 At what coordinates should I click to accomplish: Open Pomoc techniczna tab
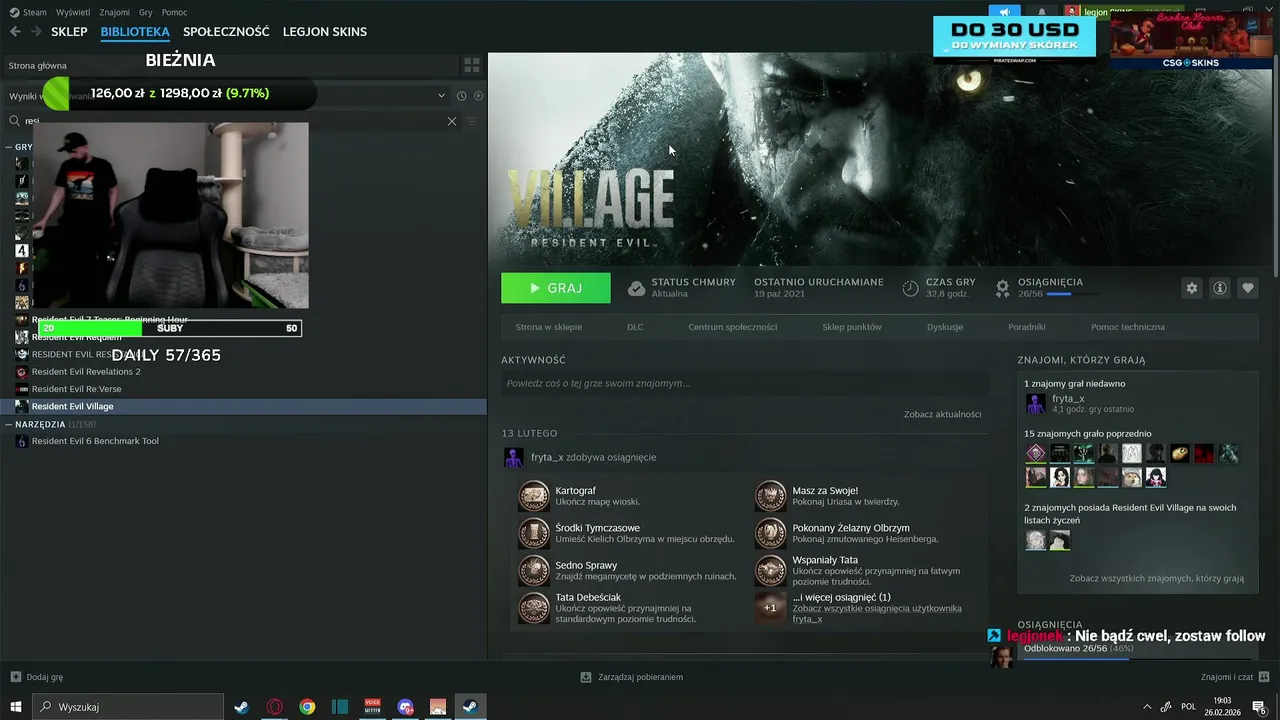(x=1128, y=327)
